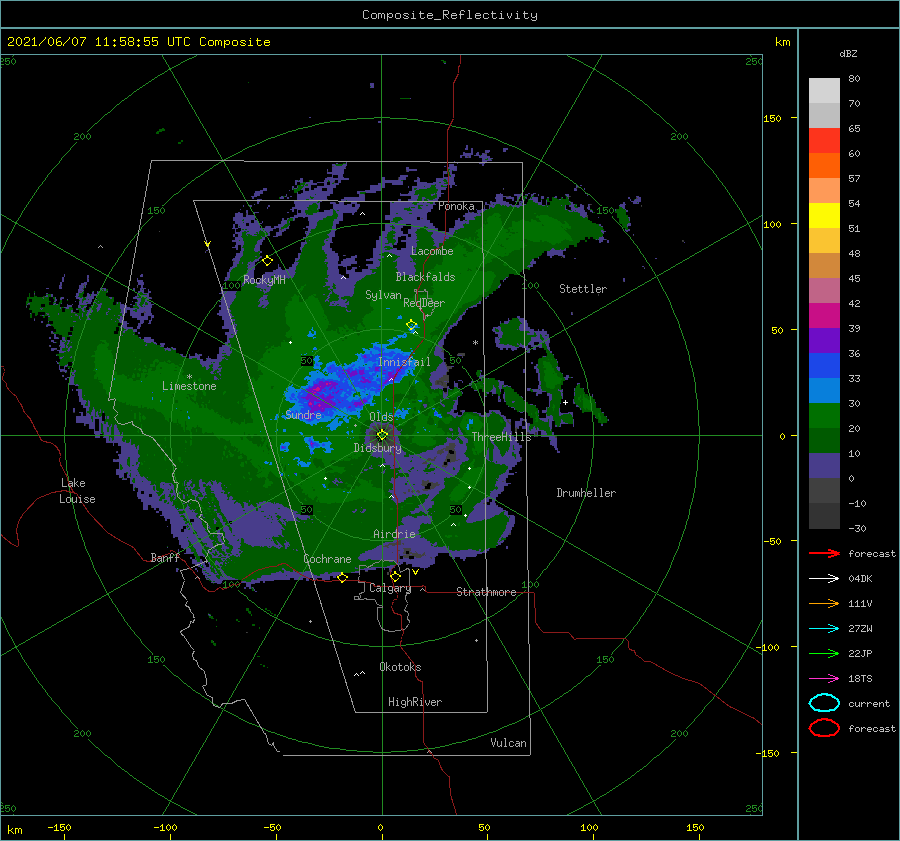Select yellow diamond marker beside RockyMH
This screenshot has width=900, height=841.
click(267, 261)
